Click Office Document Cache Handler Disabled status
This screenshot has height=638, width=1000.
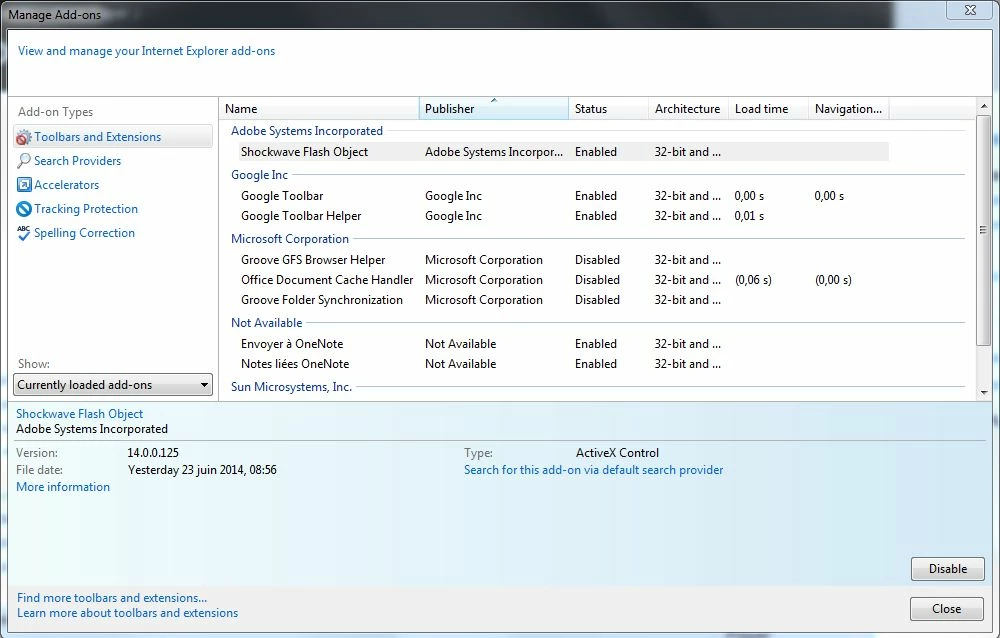tap(598, 279)
